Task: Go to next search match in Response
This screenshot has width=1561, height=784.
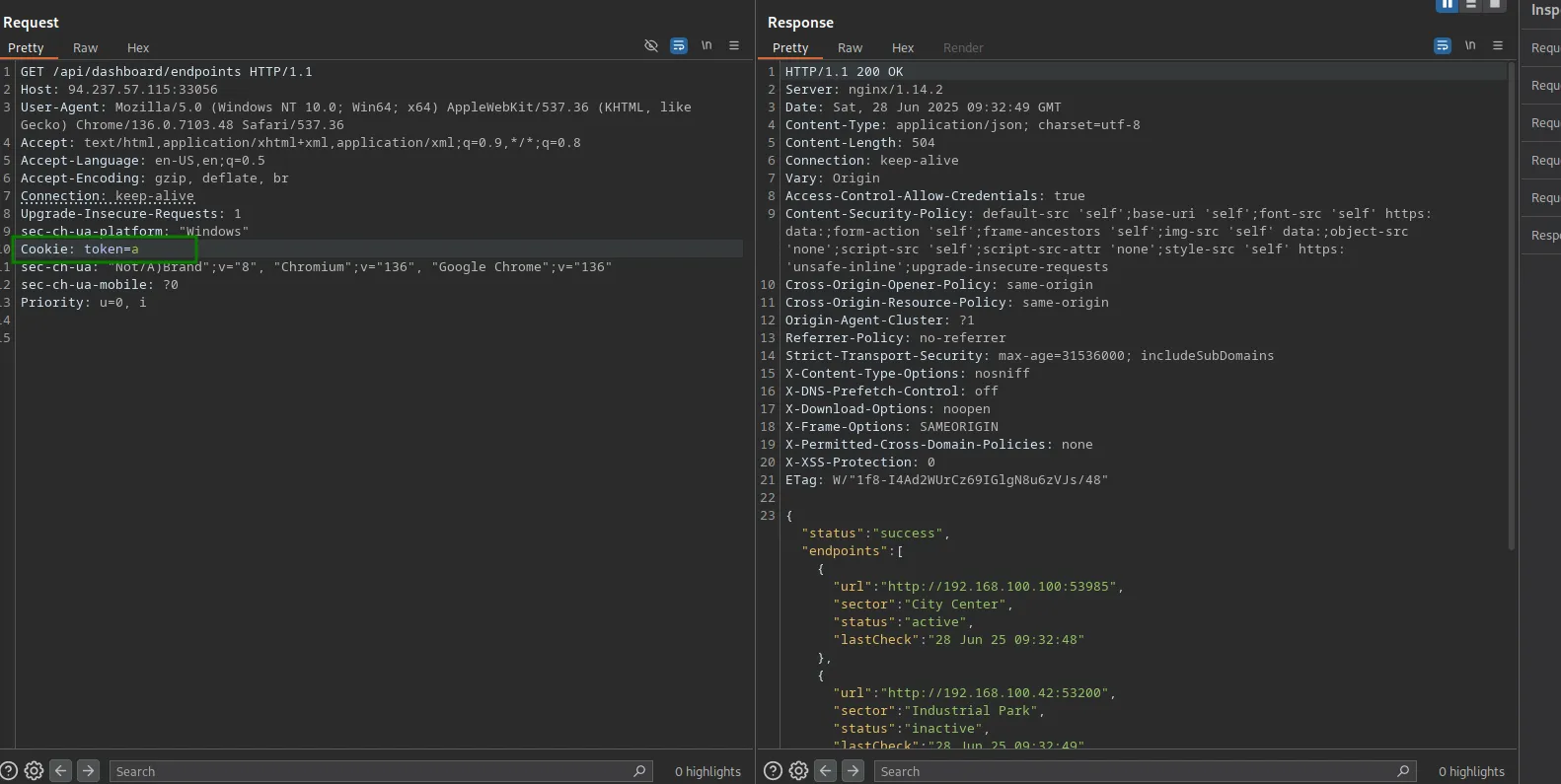Action: click(853, 771)
